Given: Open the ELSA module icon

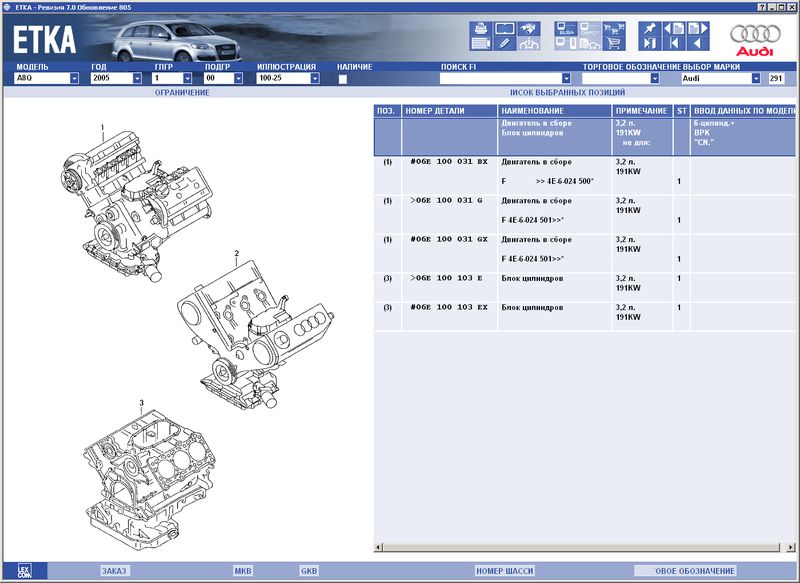Looking at the screenshot, I should point(567,28).
